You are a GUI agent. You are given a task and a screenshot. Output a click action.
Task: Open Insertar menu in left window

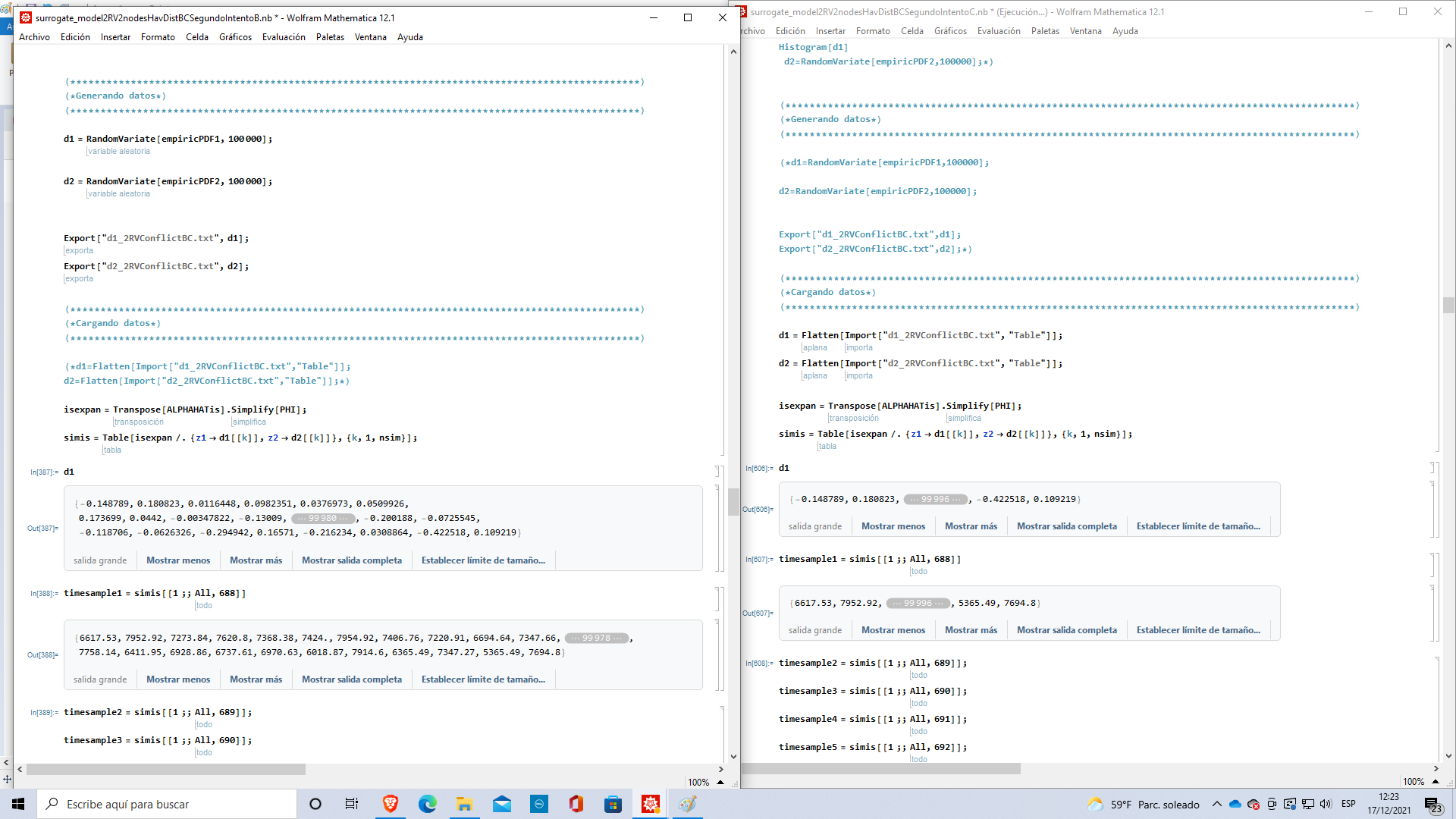coord(115,37)
